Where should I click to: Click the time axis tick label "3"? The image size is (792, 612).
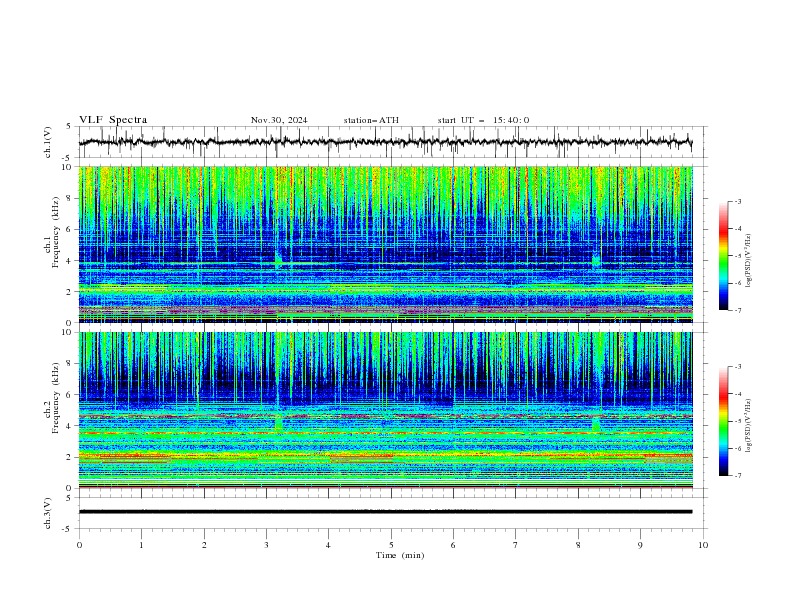[266, 545]
